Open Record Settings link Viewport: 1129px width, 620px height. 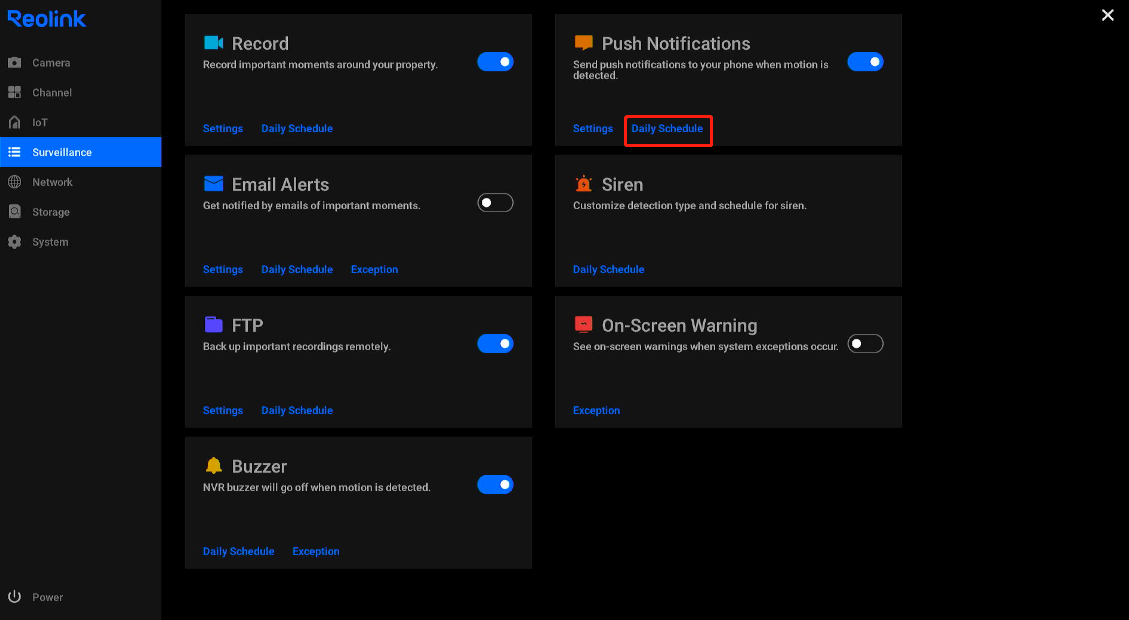222,128
